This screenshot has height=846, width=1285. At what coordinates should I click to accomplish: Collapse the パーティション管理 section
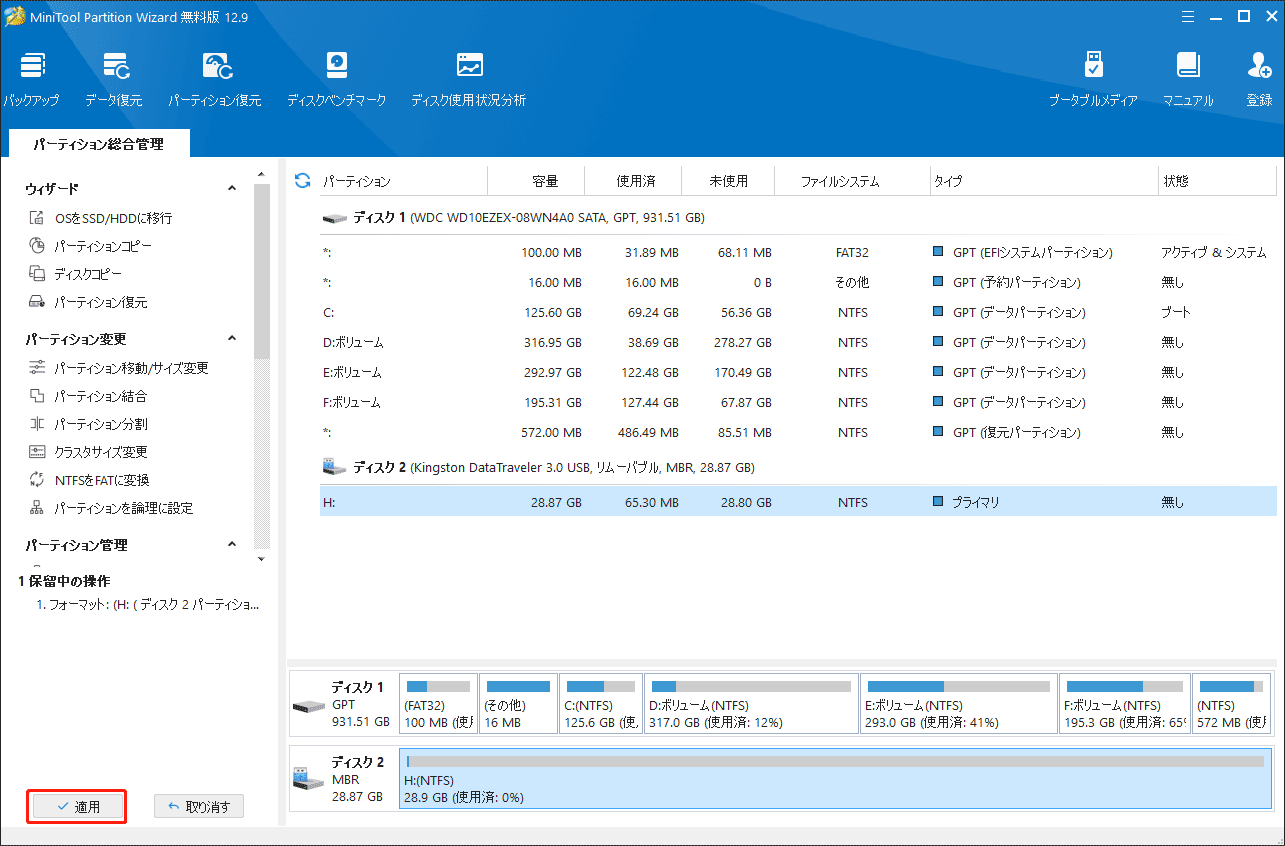tap(232, 545)
